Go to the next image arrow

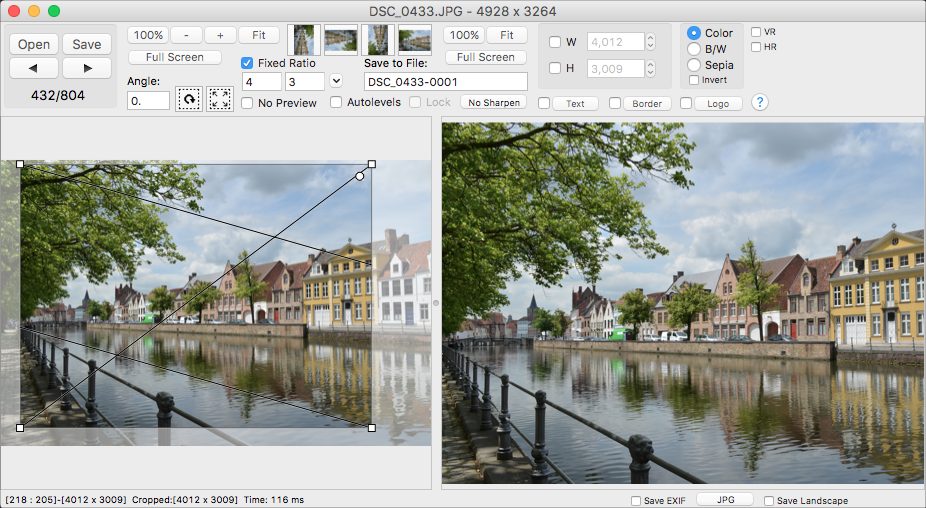[87, 69]
